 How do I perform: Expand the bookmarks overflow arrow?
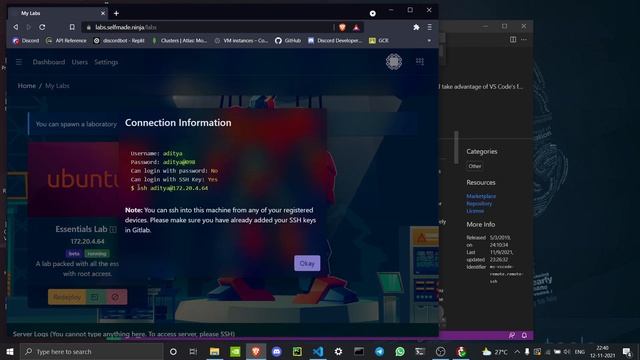coord(429,41)
